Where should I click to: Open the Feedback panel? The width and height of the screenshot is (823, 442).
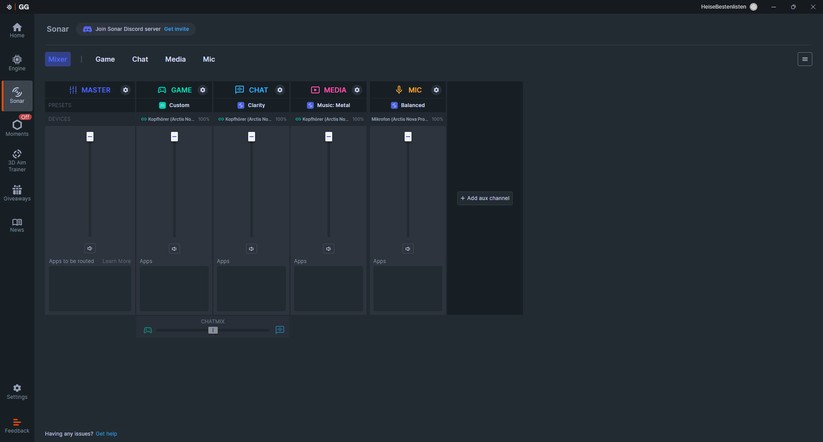[x=17, y=426]
